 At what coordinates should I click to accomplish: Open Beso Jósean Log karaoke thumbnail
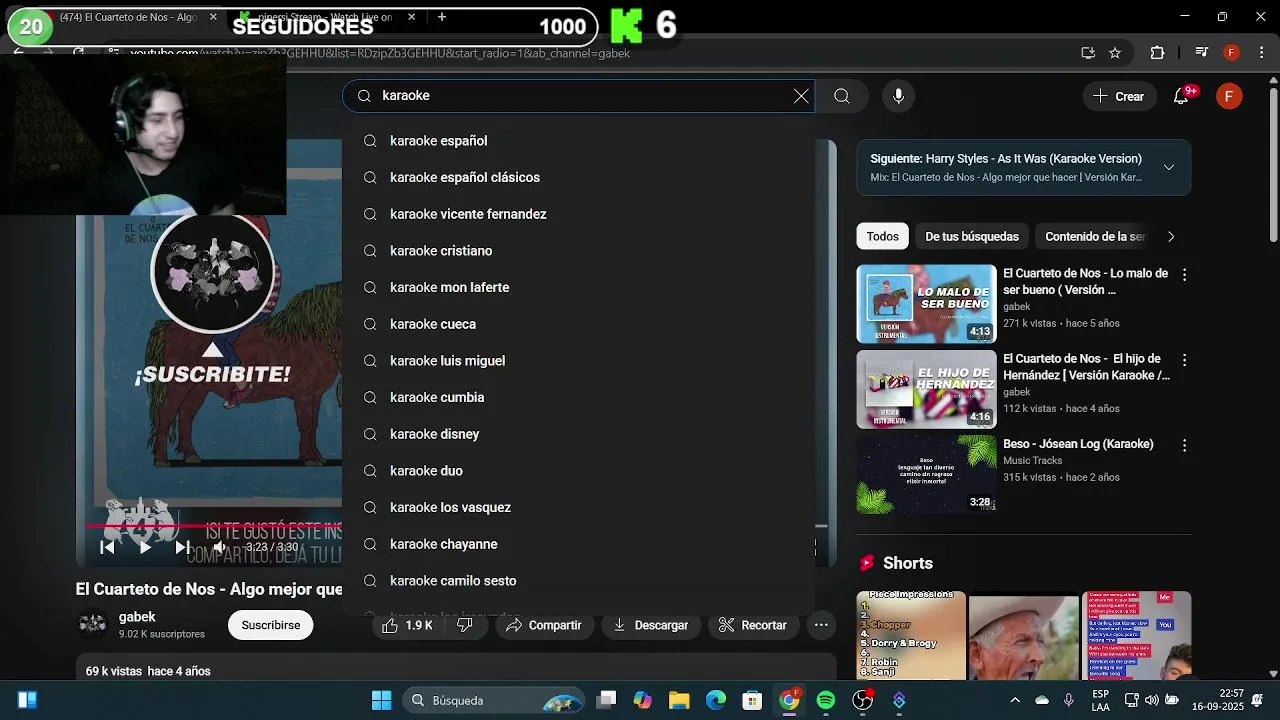coord(927,474)
